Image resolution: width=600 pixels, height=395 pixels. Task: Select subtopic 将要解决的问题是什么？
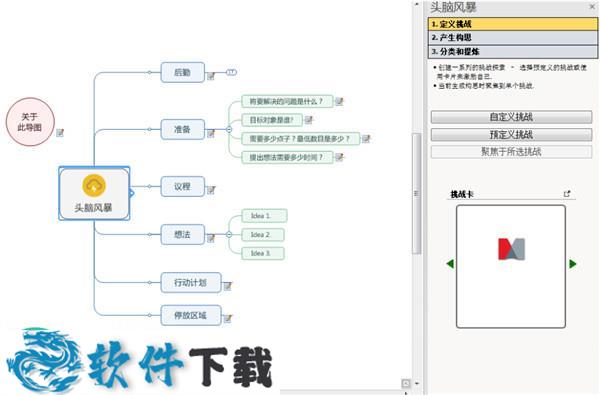pos(287,101)
